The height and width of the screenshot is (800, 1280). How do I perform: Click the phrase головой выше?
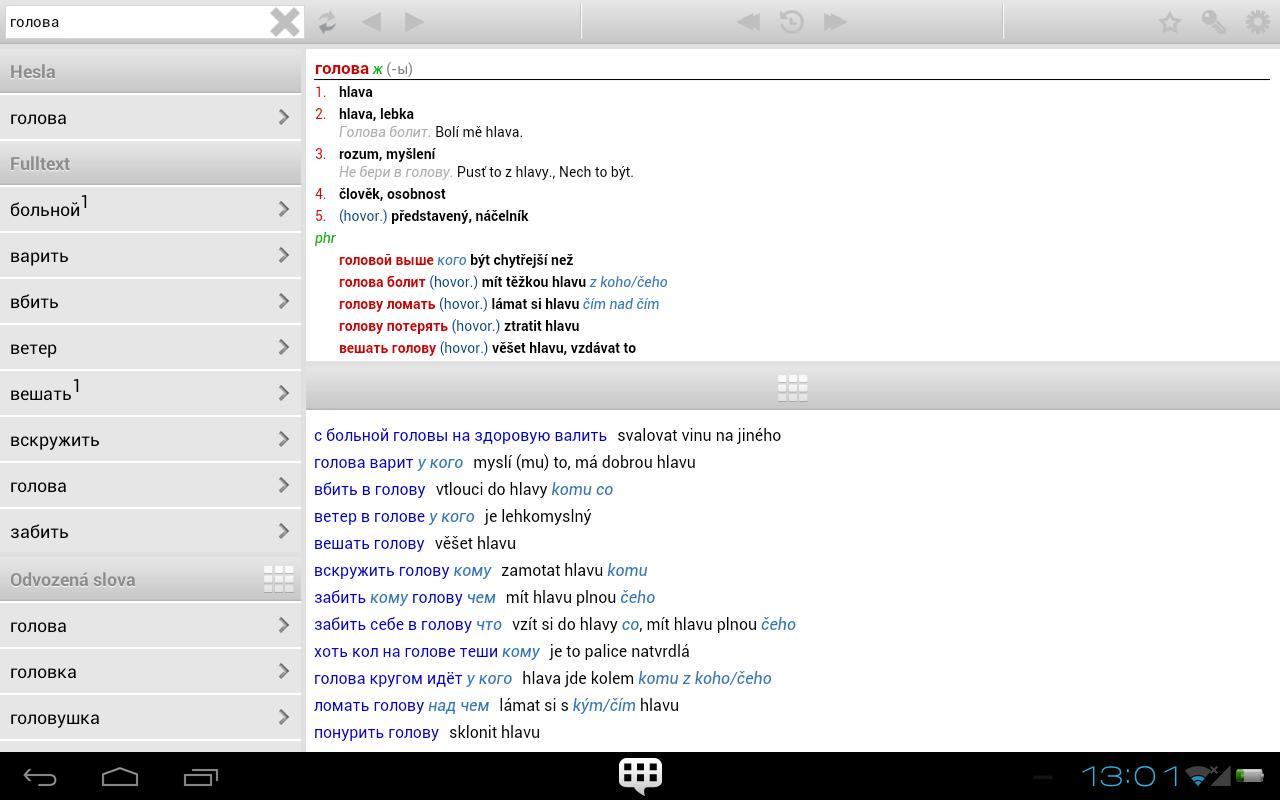point(386,260)
